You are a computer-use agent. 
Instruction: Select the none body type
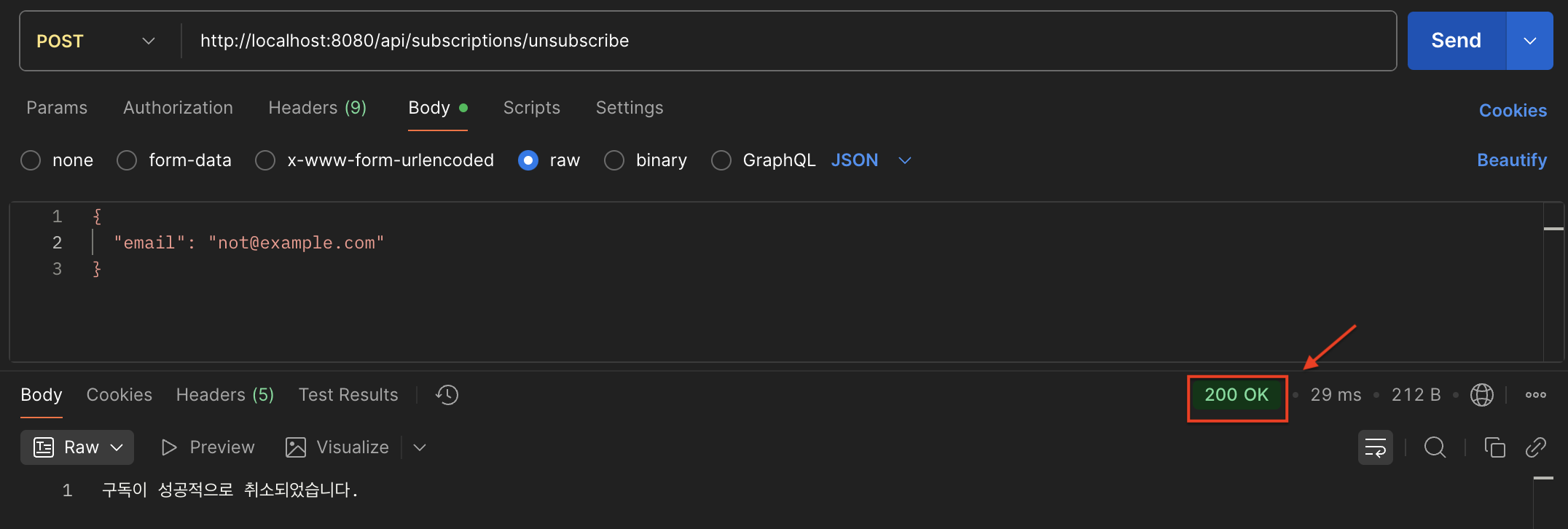(31, 160)
